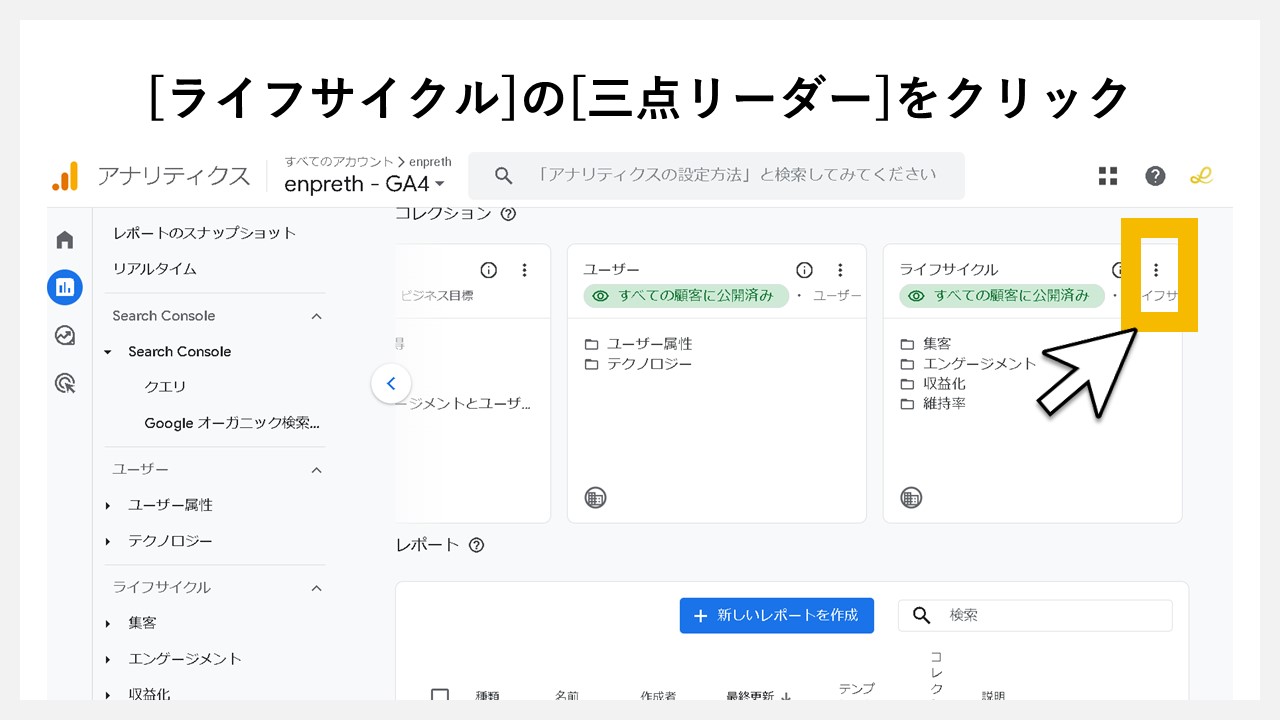Click the globe icon on the ライフサイクル card

tap(911, 497)
